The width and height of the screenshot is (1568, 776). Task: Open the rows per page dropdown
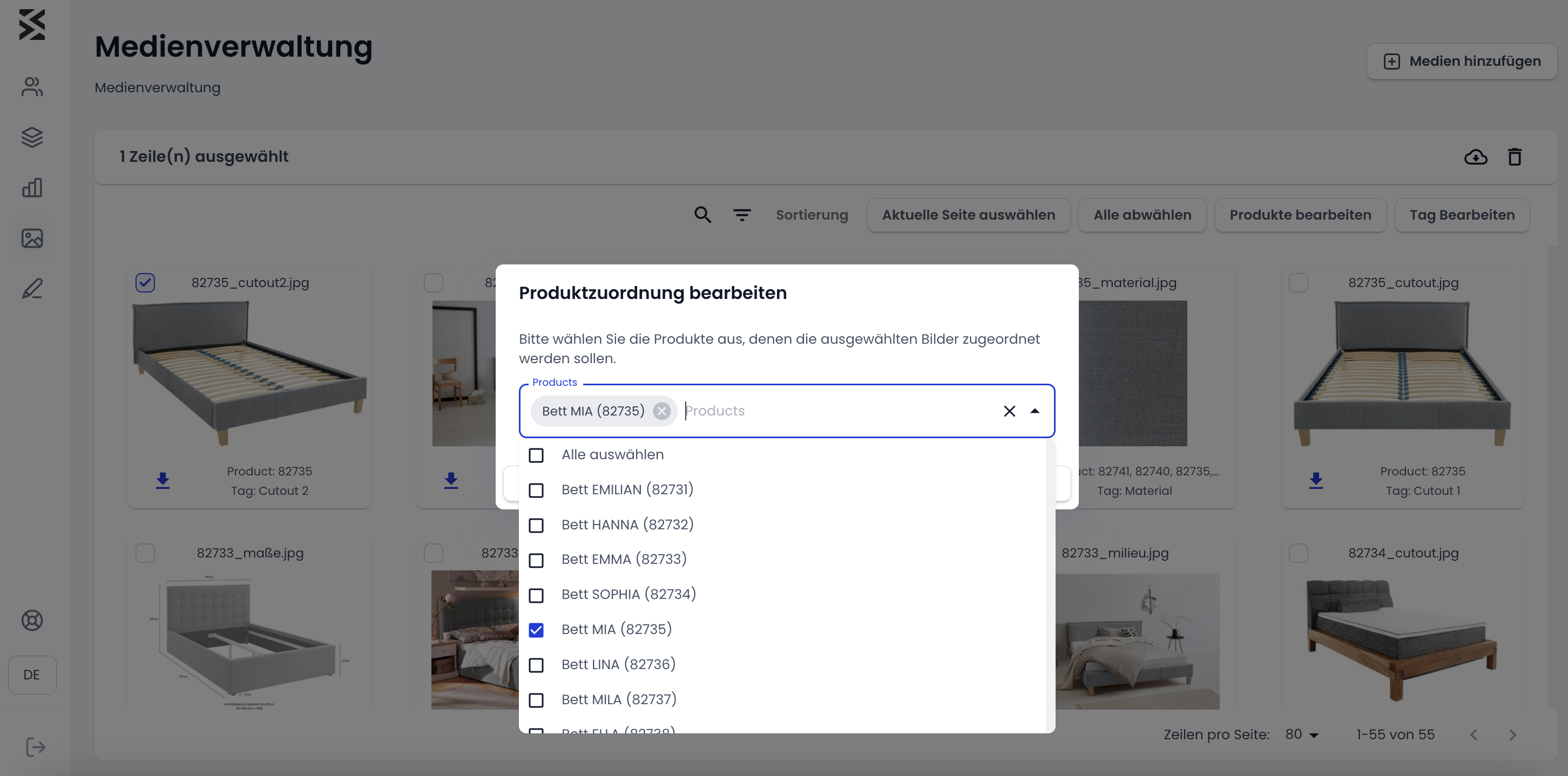(x=1302, y=734)
